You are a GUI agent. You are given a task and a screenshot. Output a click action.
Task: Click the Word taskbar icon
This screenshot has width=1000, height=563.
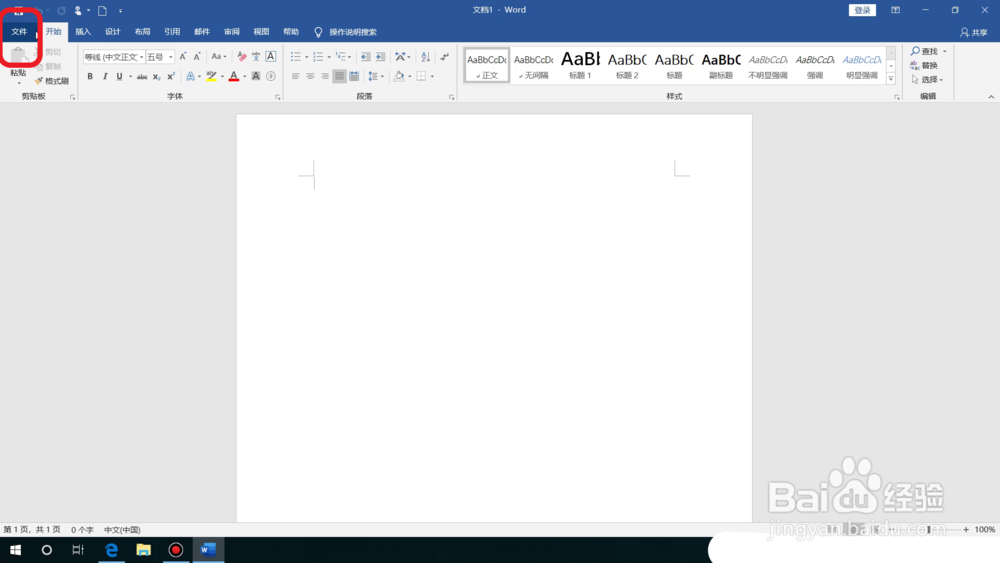208,550
